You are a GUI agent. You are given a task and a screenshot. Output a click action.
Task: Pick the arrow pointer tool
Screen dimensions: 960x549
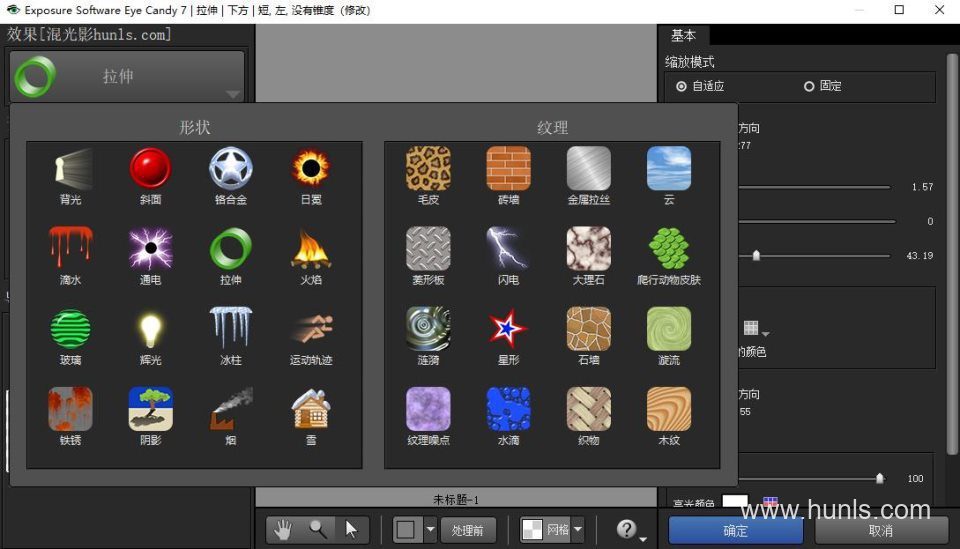(x=351, y=529)
